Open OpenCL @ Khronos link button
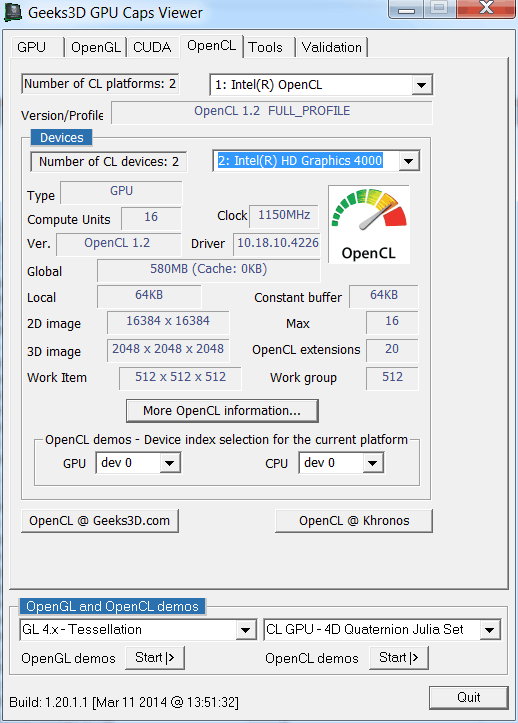 (354, 521)
